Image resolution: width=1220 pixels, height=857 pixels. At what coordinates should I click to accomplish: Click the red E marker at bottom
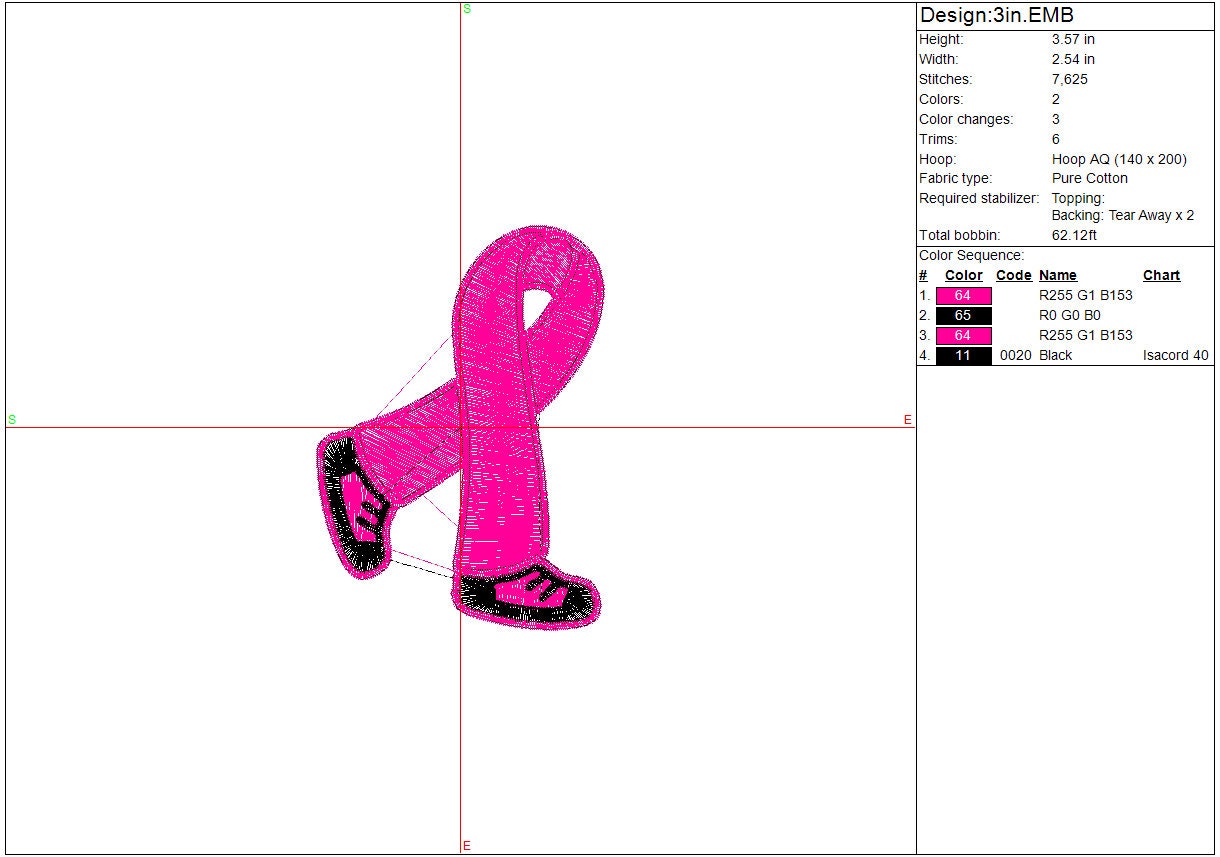(x=466, y=846)
